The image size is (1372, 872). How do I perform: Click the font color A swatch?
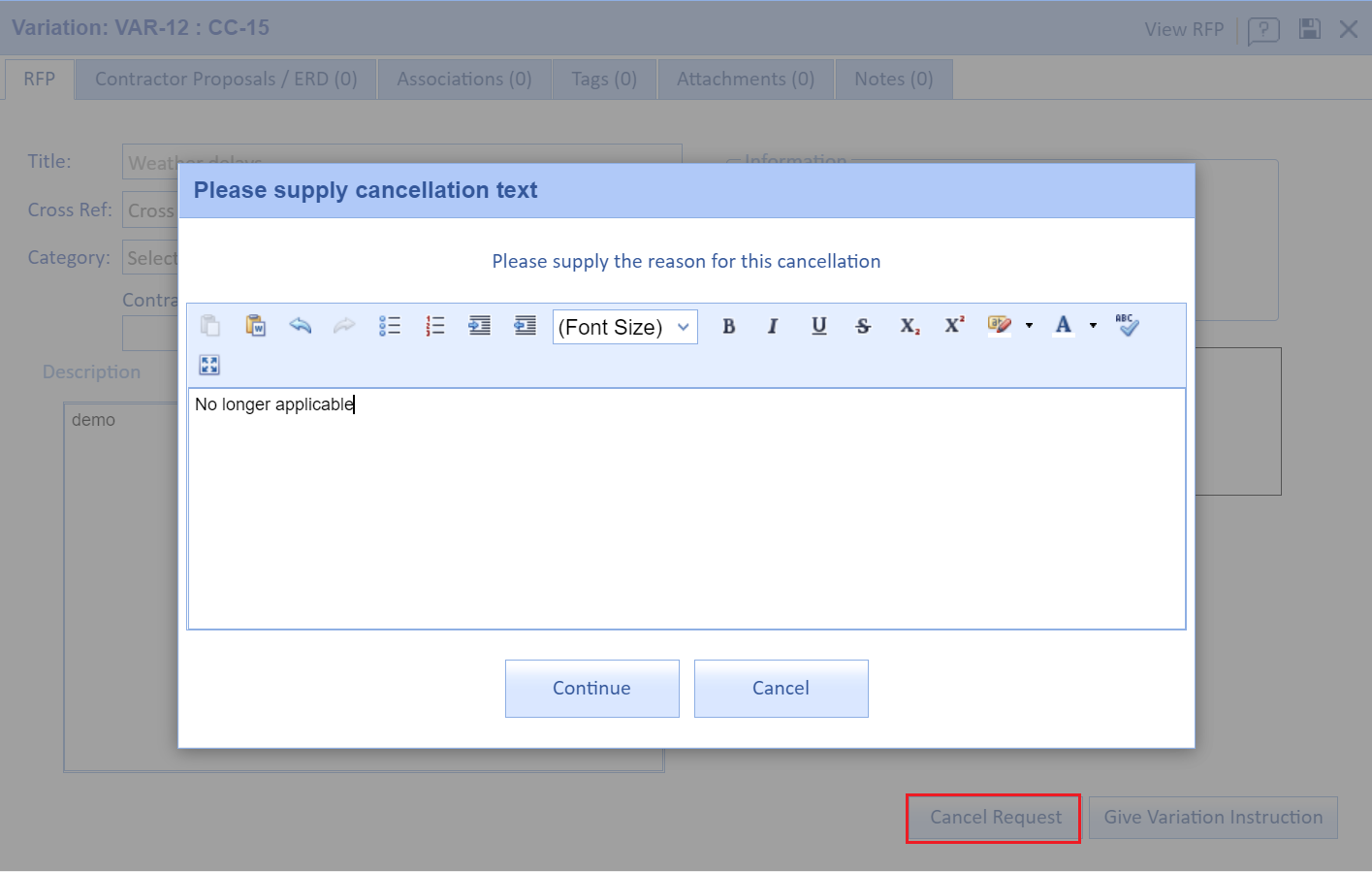coord(1064,326)
